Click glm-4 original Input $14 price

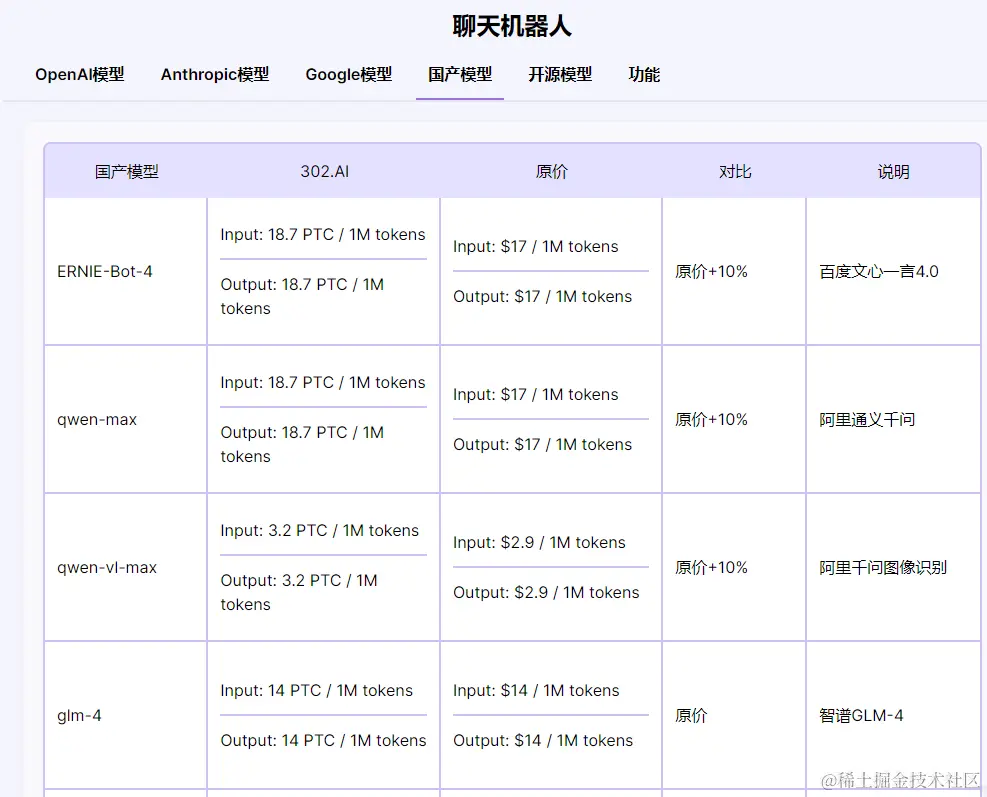(x=536, y=691)
